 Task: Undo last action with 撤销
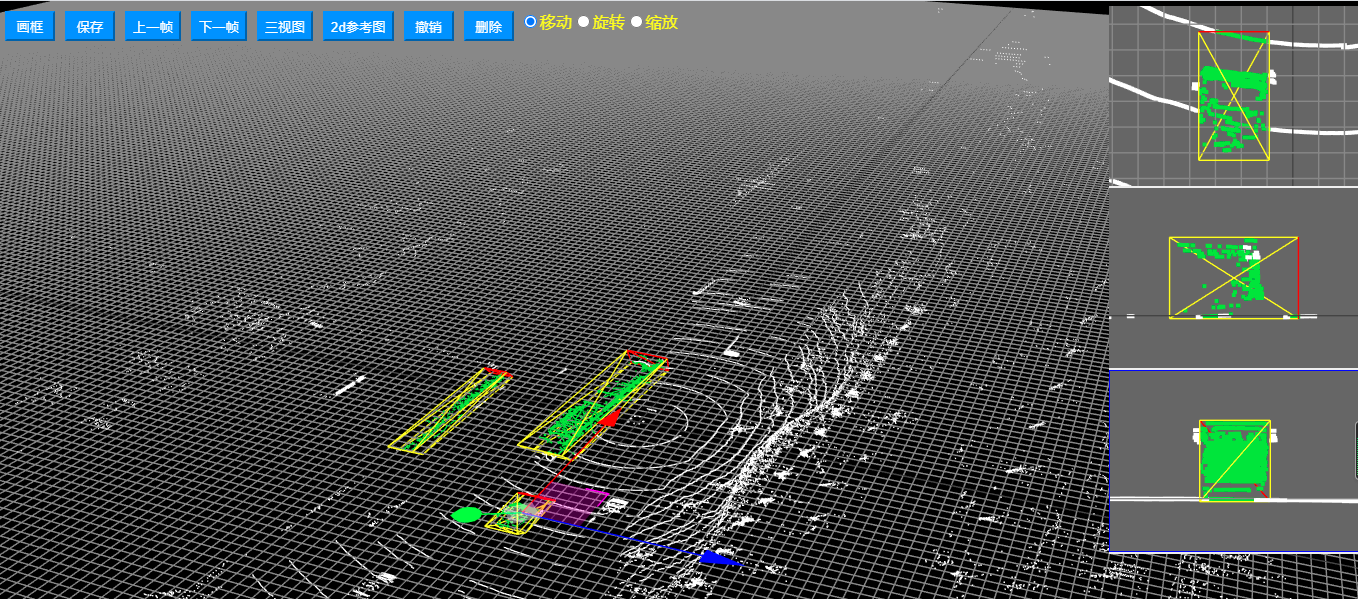point(429,27)
